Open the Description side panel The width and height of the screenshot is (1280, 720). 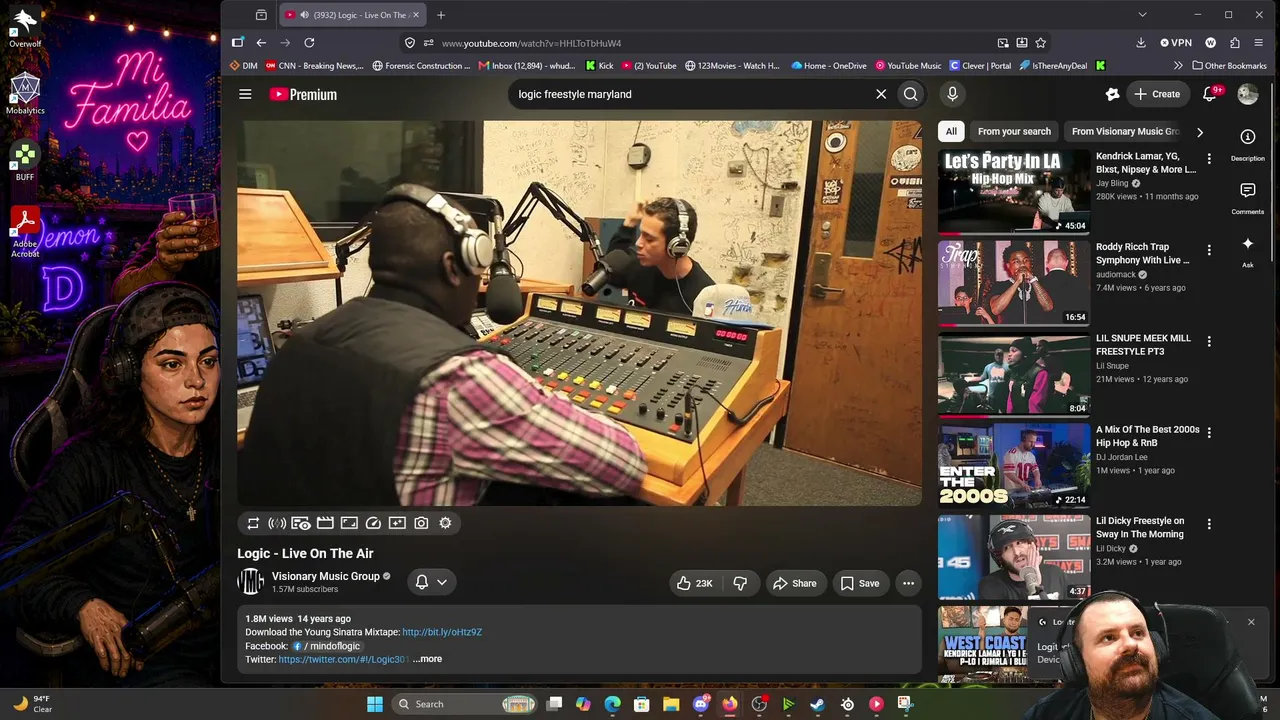pyautogui.click(x=1248, y=144)
